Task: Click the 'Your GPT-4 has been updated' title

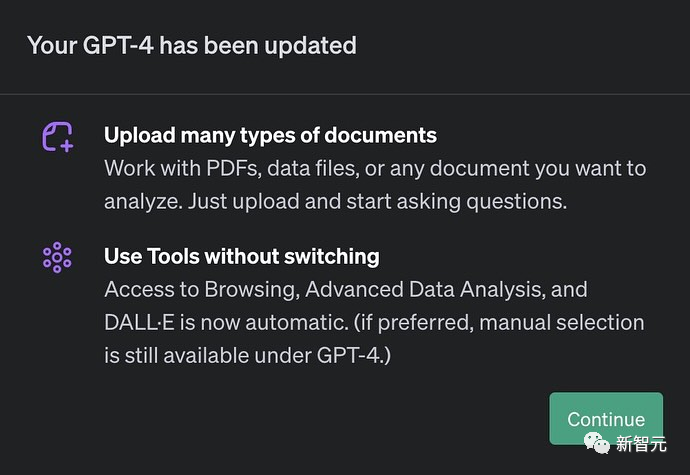Action: [191, 45]
